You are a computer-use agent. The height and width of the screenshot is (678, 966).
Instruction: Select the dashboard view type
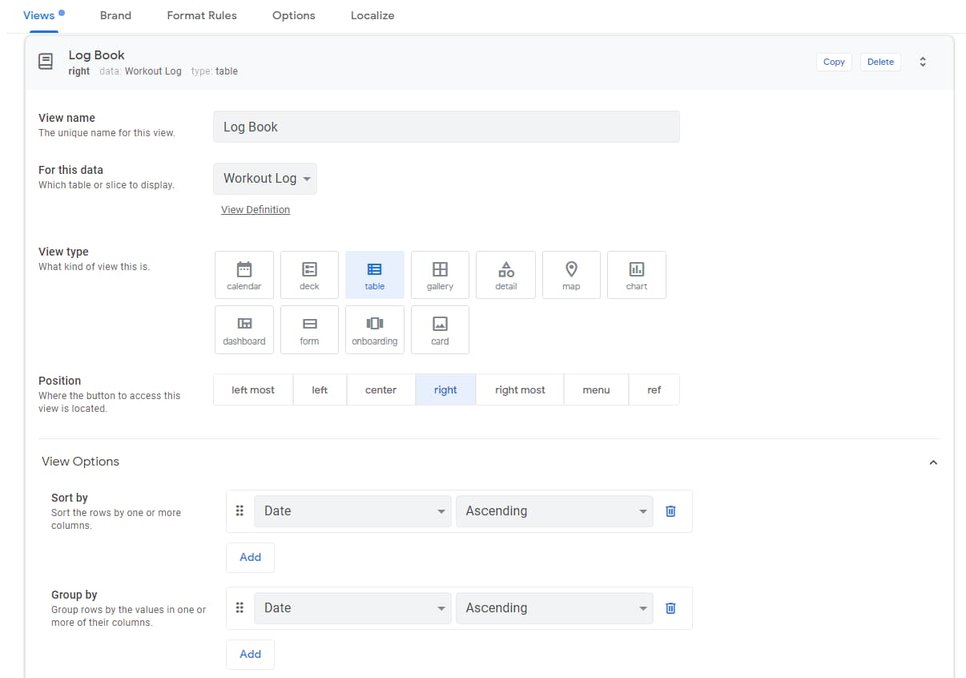(x=244, y=329)
